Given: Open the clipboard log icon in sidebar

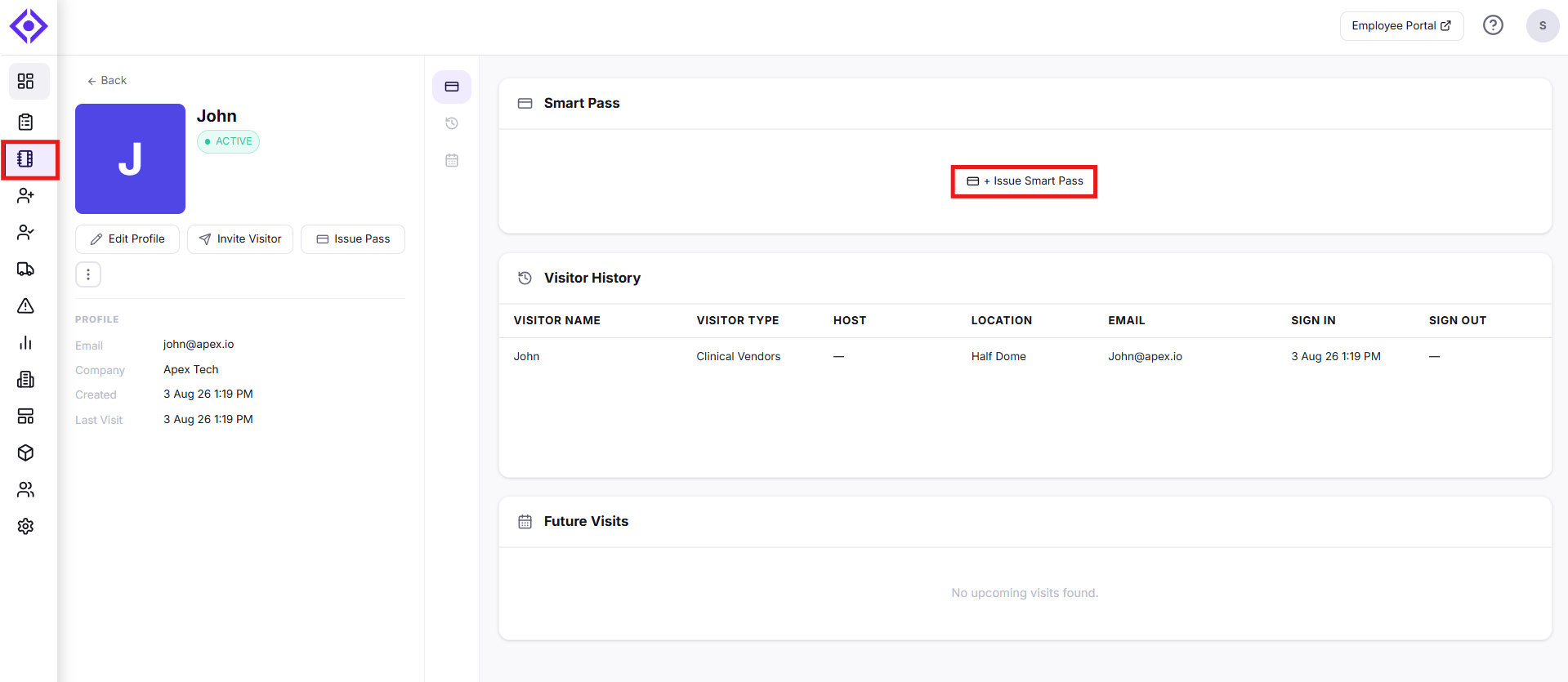Looking at the screenshot, I should [25, 122].
